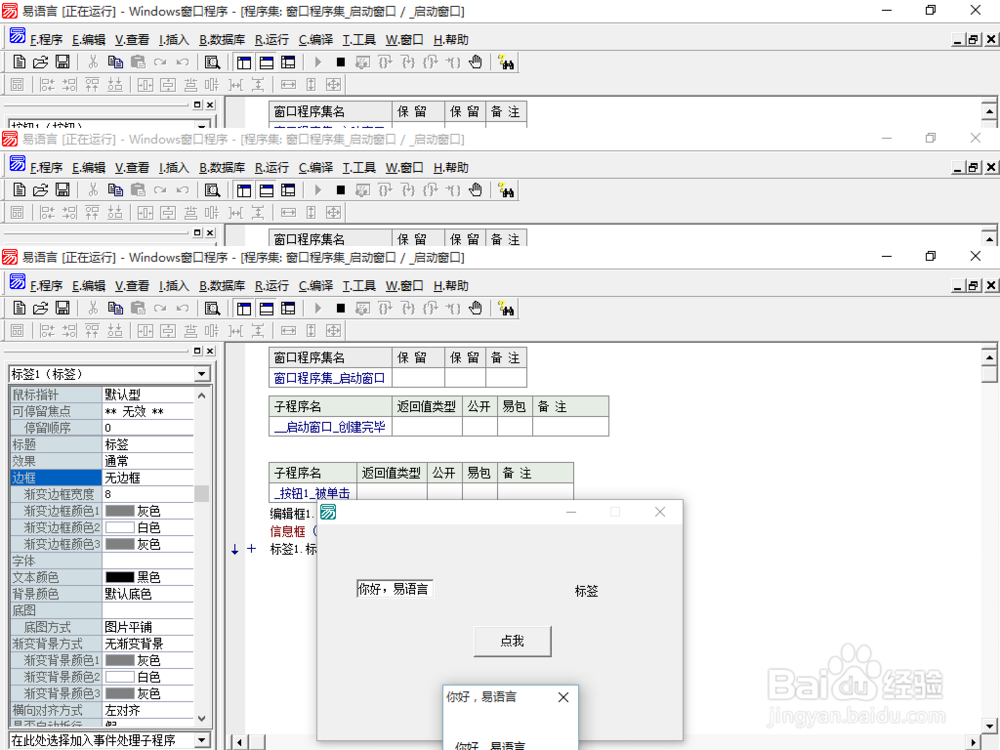Click Stop square in topmost window toolbar

[x=341, y=62]
